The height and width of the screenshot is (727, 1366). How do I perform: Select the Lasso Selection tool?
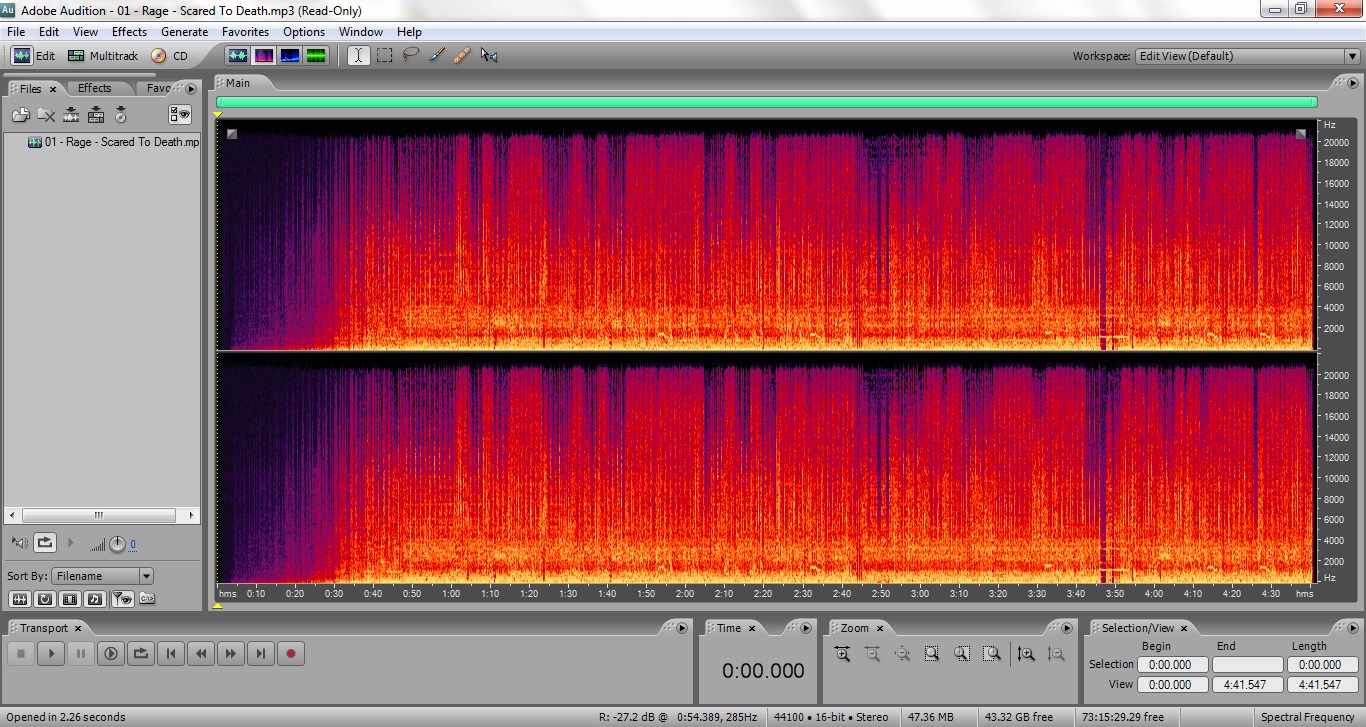coord(410,56)
